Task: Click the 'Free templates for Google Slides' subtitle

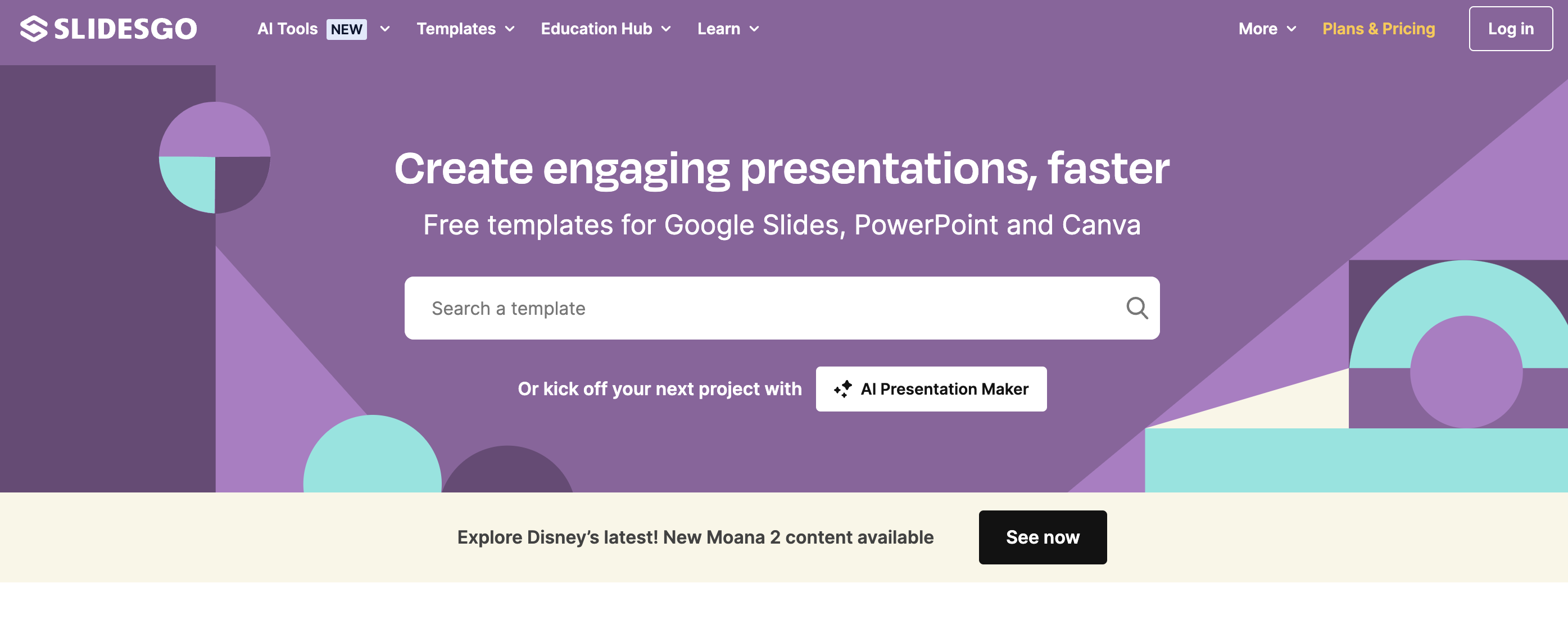Action: [782, 225]
